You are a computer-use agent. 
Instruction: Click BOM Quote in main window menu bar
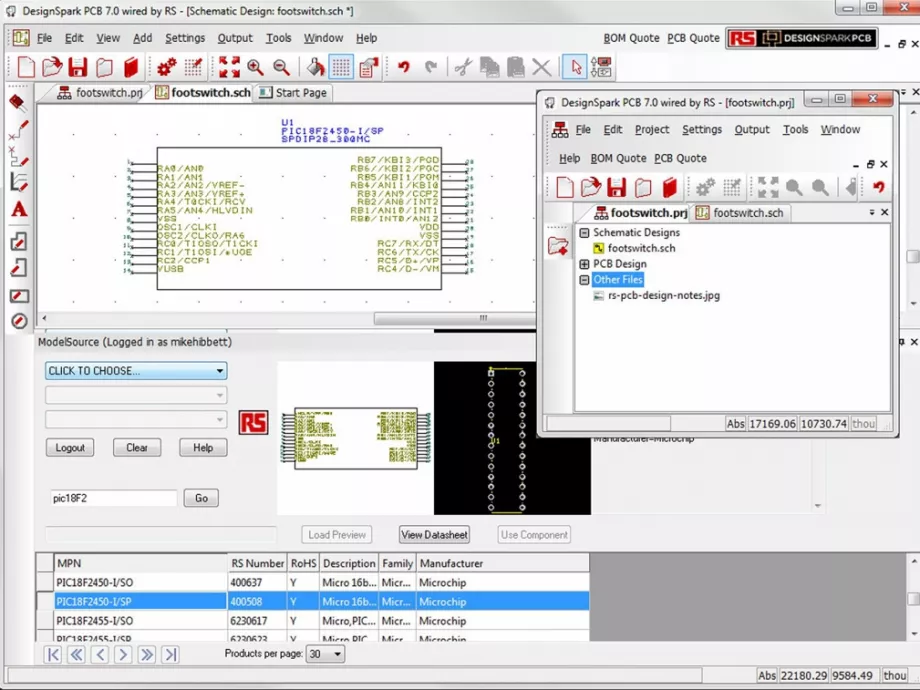click(x=631, y=38)
